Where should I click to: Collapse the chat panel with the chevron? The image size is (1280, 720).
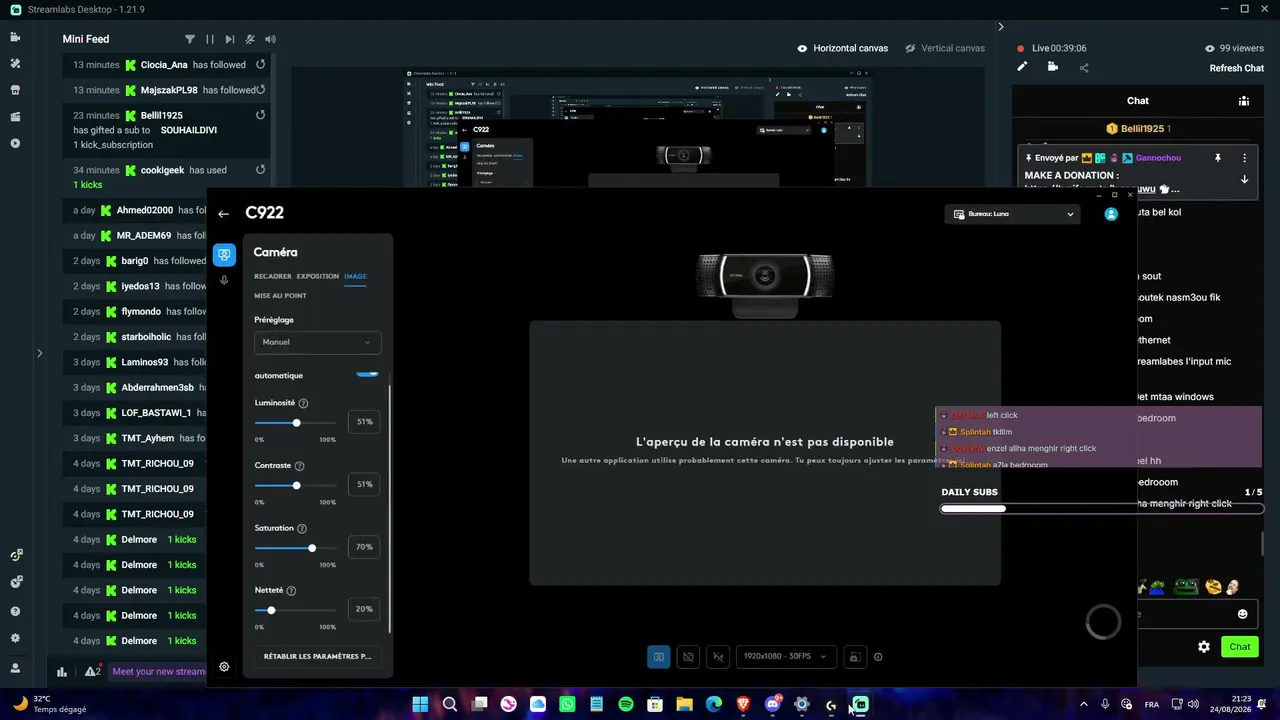point(1001,27)
